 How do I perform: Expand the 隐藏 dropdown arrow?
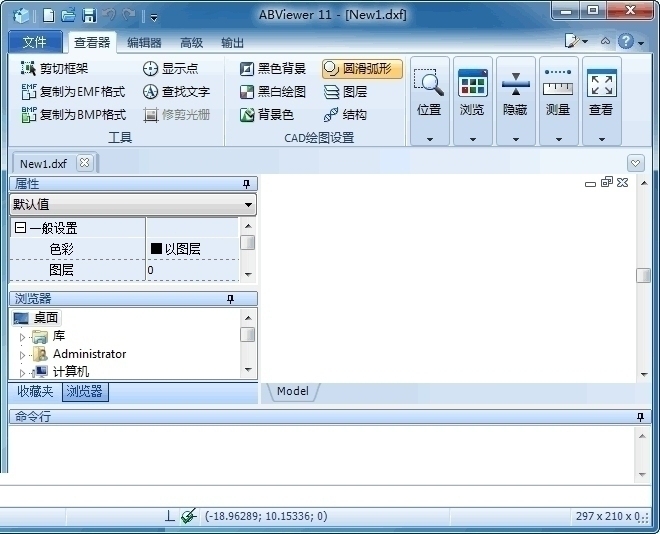click(516, 139)
